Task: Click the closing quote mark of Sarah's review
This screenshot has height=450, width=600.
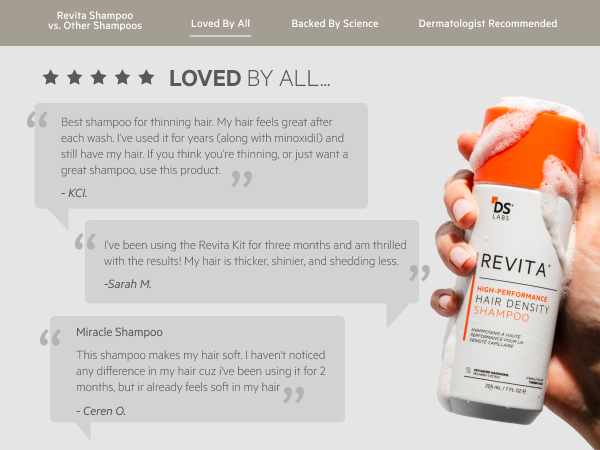Action: point(419,273)
